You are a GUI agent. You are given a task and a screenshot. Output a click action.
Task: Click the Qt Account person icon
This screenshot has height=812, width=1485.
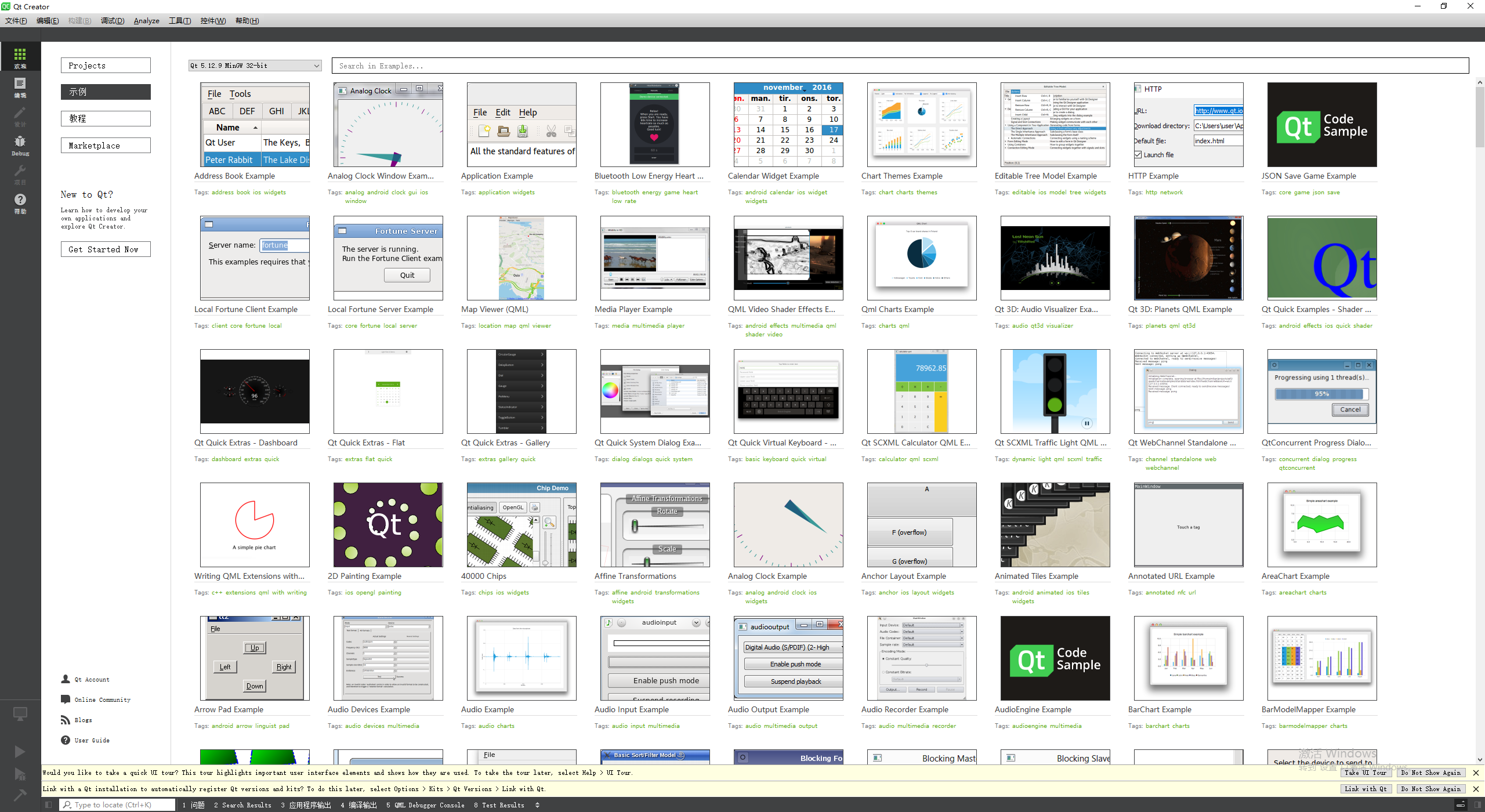(66, 679)
